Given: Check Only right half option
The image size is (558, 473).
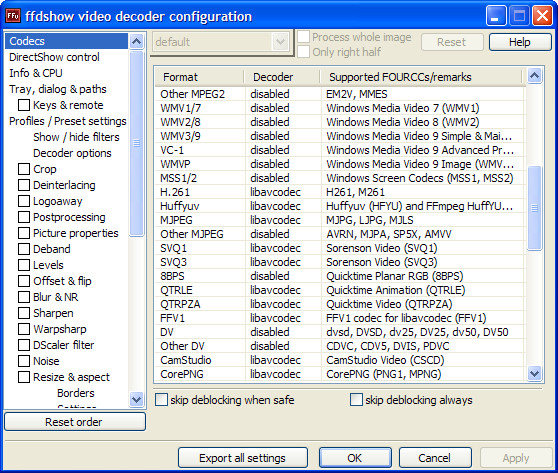Looking at the screenshot, I should 303,52.
